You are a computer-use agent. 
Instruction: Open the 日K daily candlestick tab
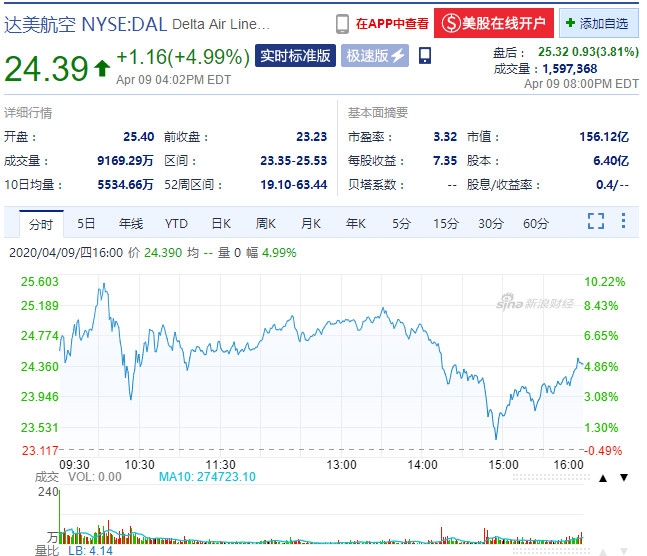(x=221, y=223)
